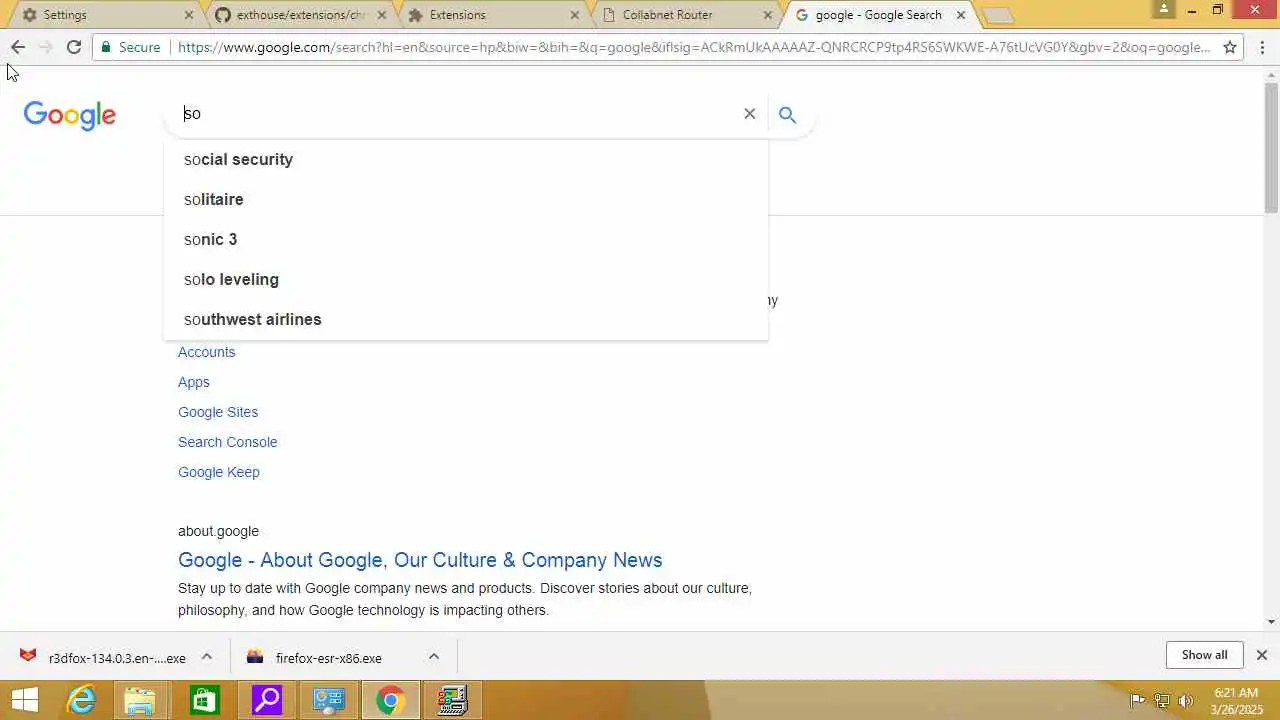The width and height of the screenshot is (1280, 720).
Task: Close the Settings tab
Action: (189, 15)
